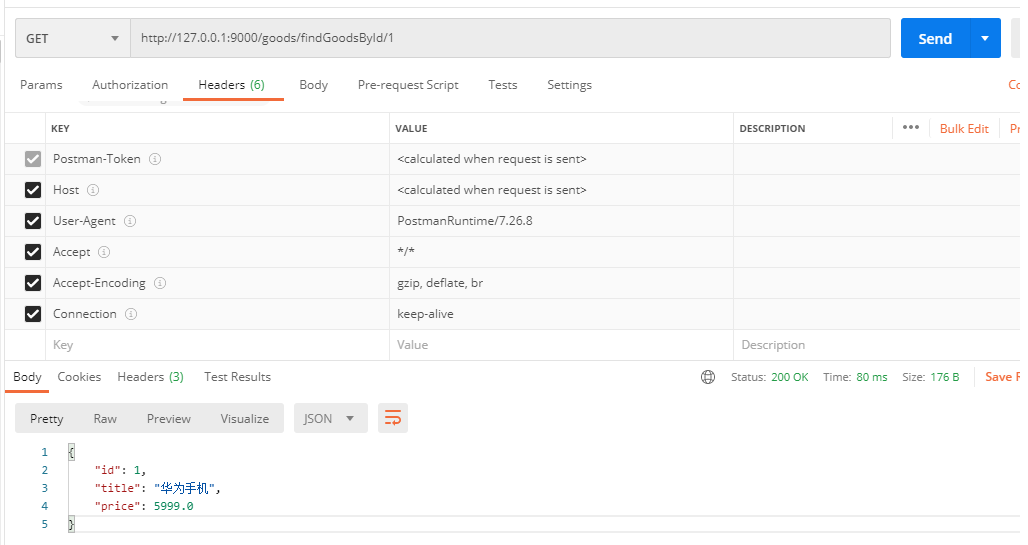Open the GET method dropdown
Viewport: 1028px width, 545px height.
pyautogui.click(x=73, y=38)
